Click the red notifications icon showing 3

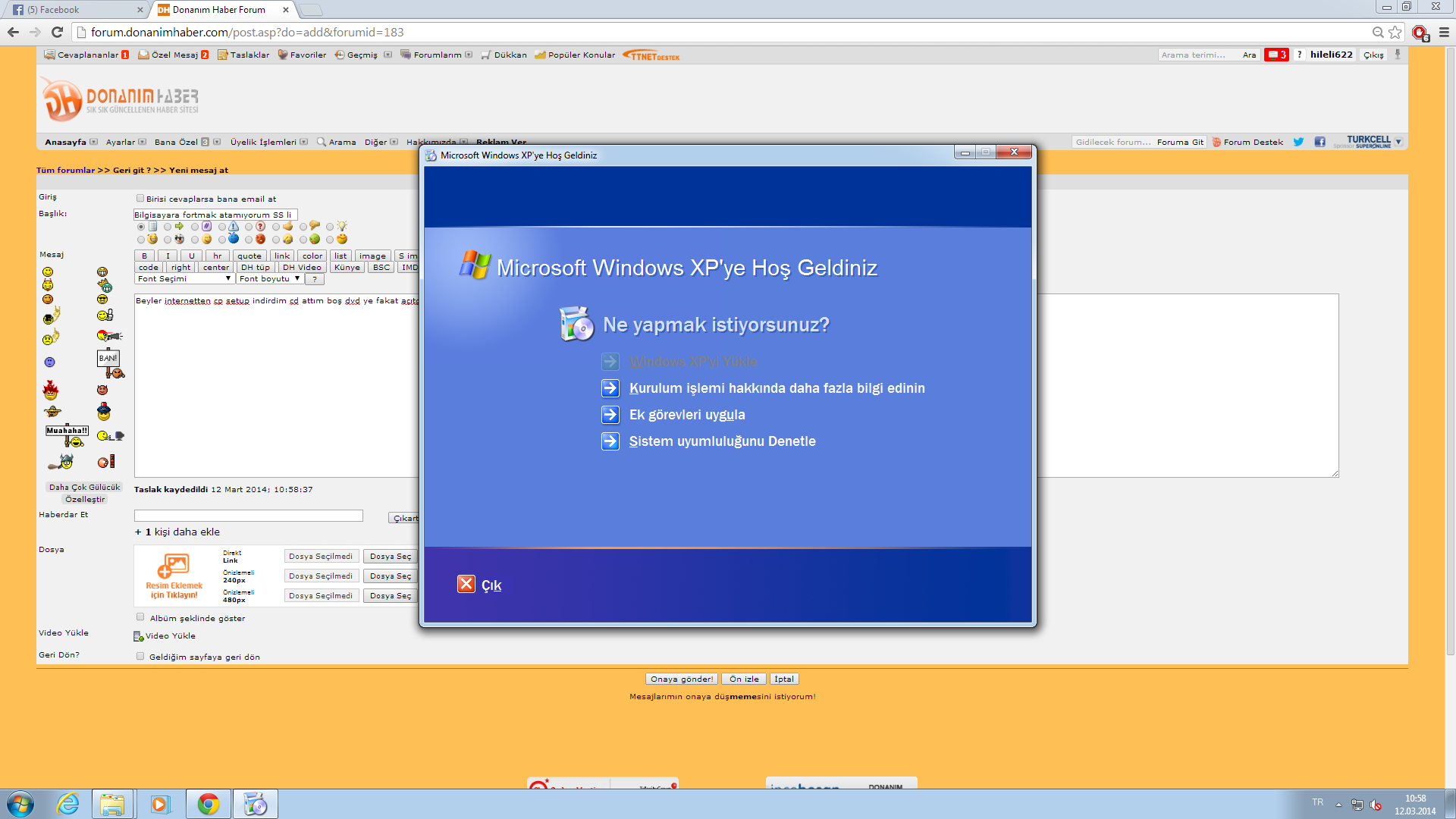(1276, 55)
